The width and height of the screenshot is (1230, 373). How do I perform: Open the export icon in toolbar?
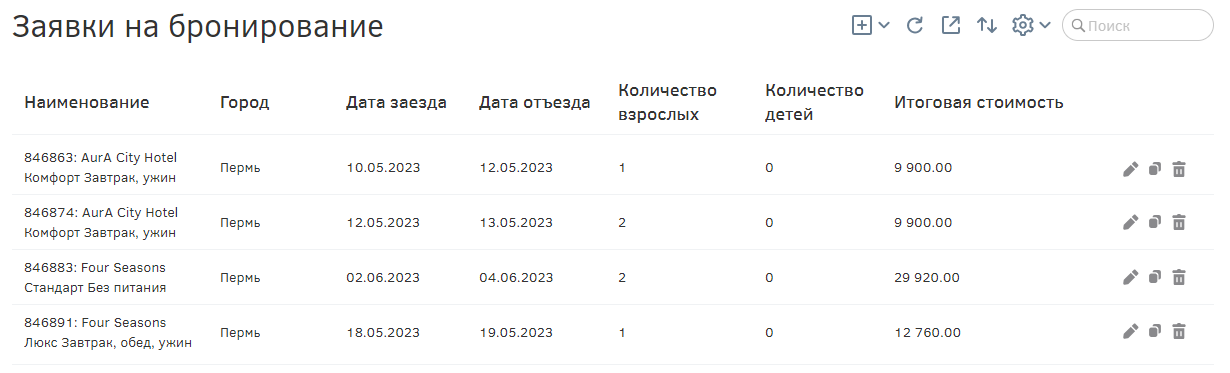point(951,26)
